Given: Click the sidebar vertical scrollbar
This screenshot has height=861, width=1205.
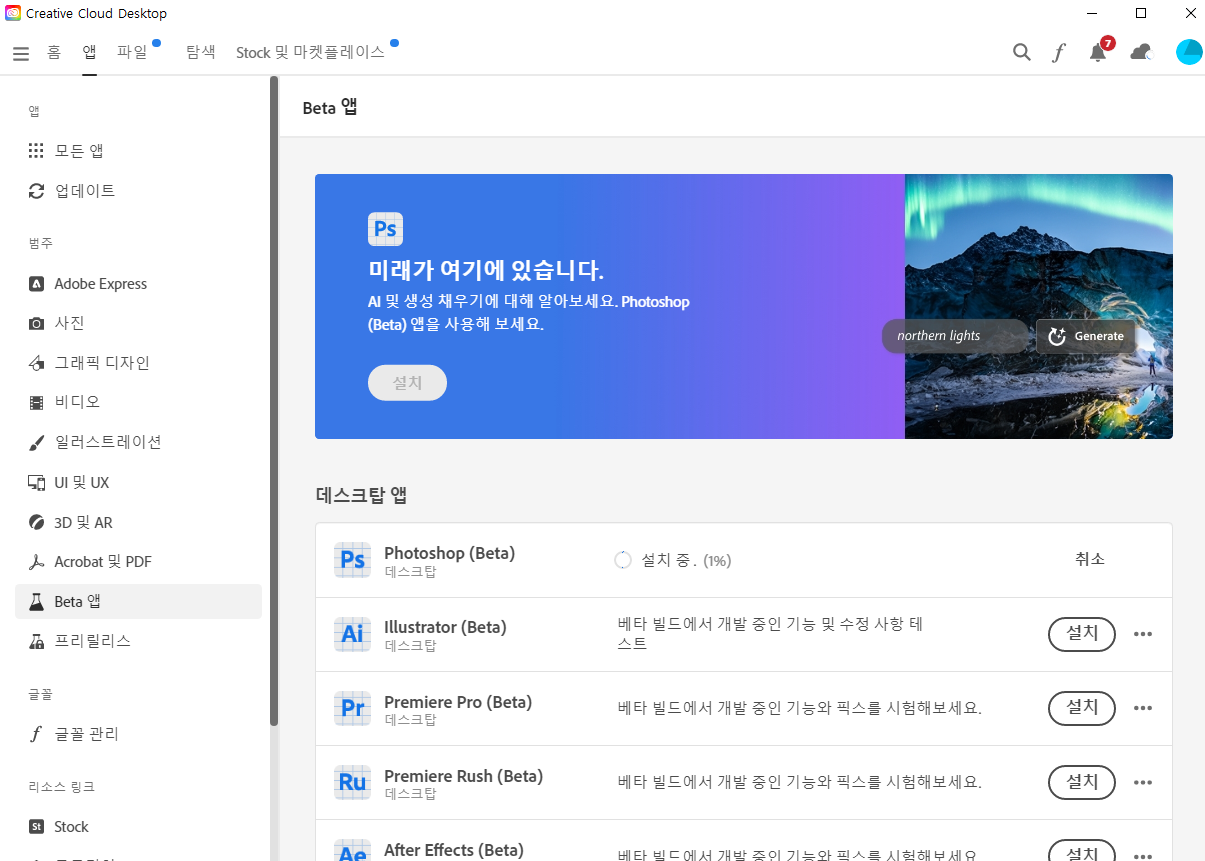Looking at the screenshot, I should pos(274,400).
